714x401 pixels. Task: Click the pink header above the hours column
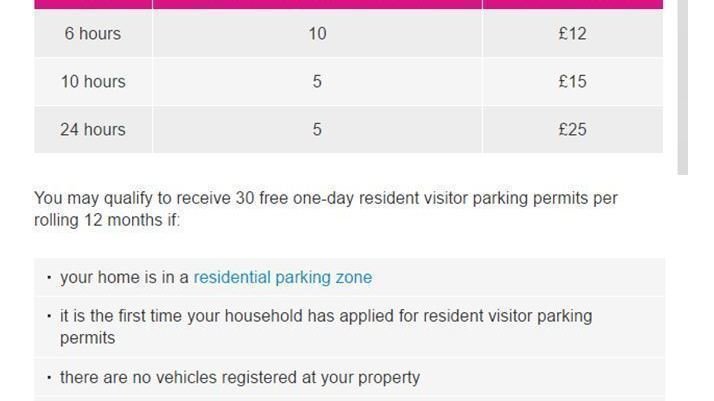[93, 4]
